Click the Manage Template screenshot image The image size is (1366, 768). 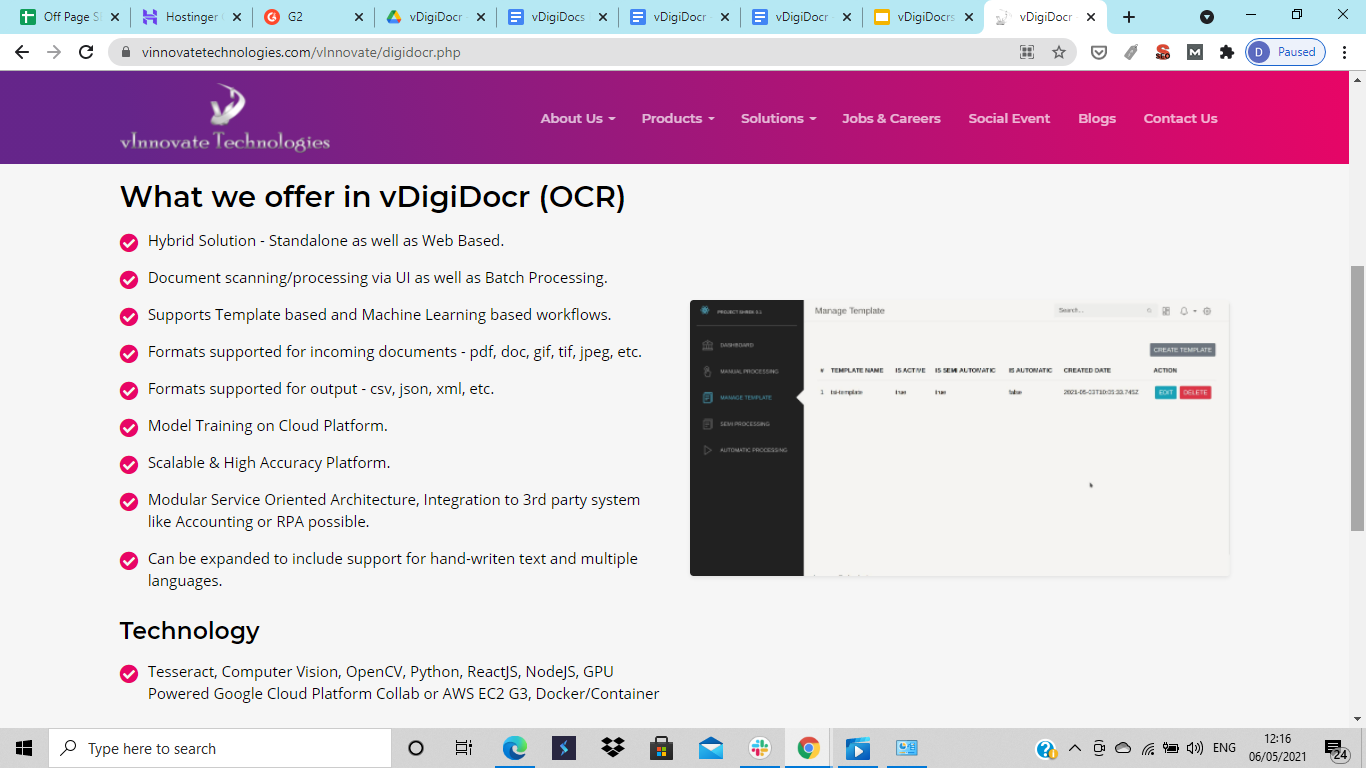click(x=959, y=438)
